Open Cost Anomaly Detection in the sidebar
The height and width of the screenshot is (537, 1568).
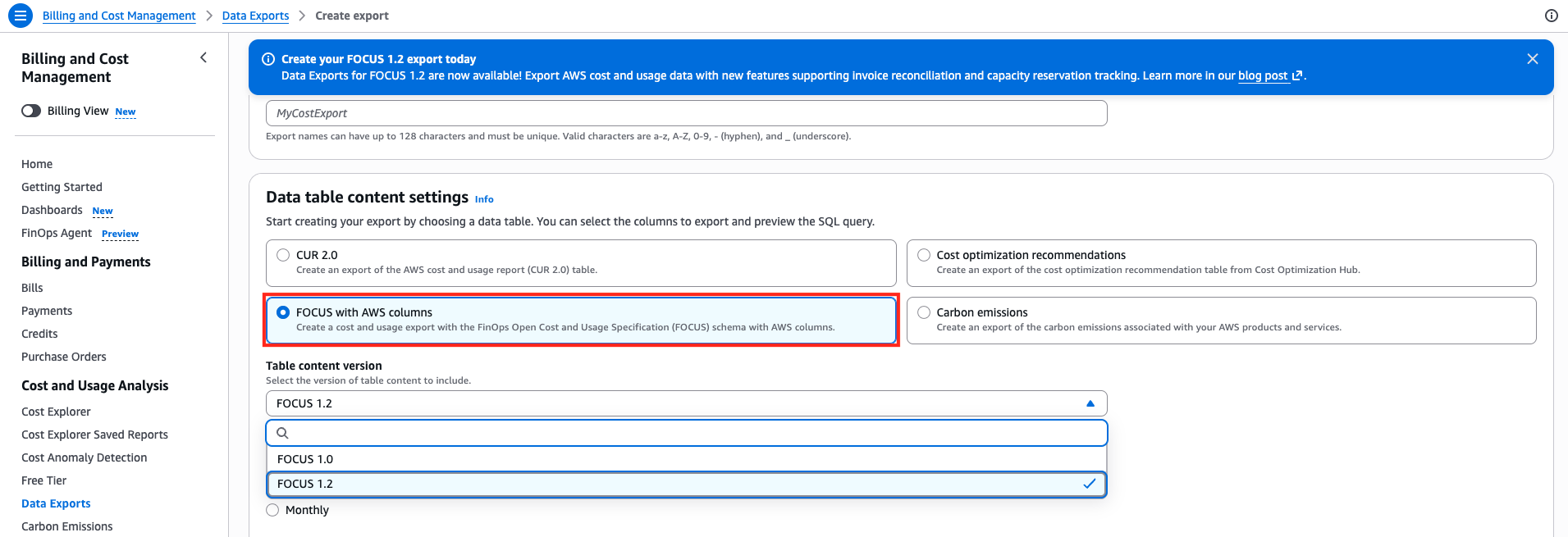(85, 457)
